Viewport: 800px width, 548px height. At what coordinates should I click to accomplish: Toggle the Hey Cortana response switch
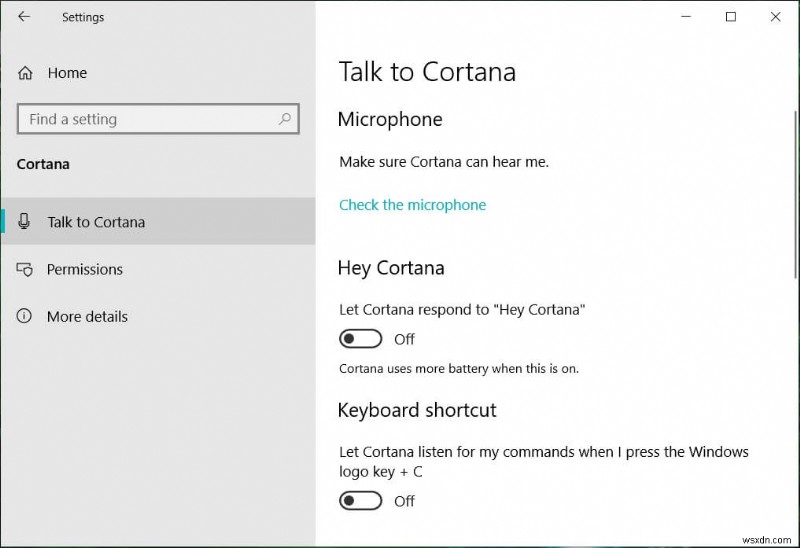[361, 339]
